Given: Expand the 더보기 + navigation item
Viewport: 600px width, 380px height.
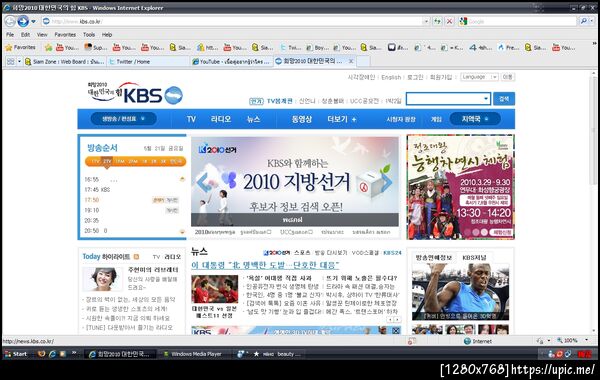Looking at the screenshot, I should [342, 119].
